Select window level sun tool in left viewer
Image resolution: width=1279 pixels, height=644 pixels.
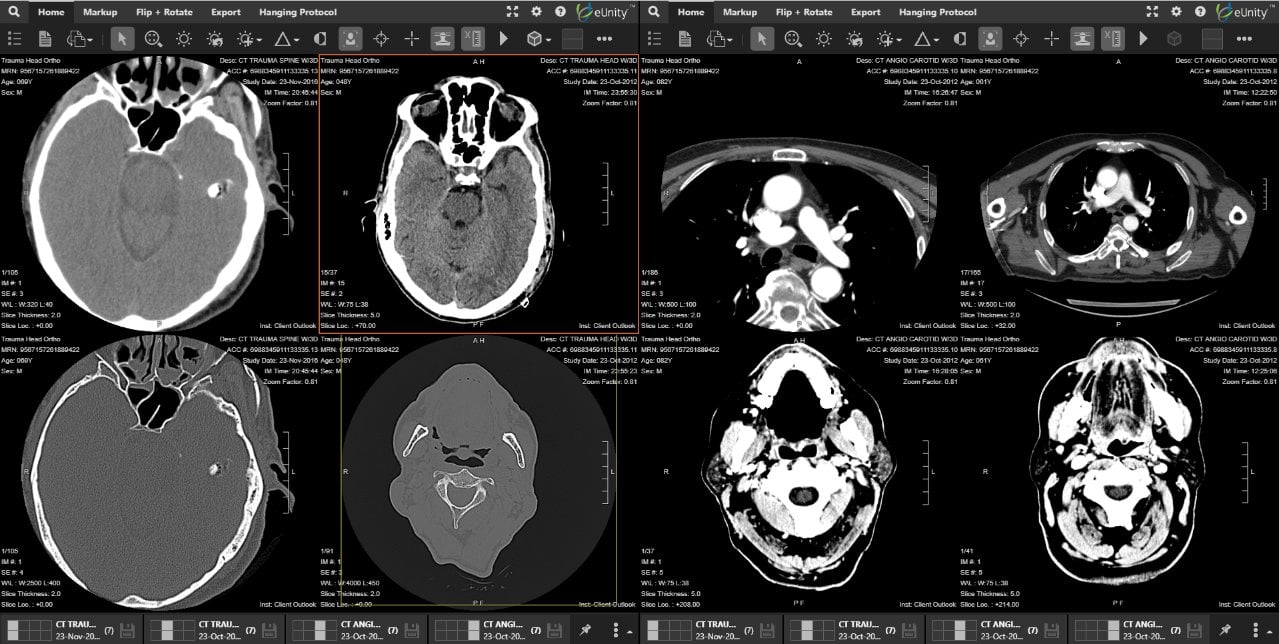click(184, 39)
